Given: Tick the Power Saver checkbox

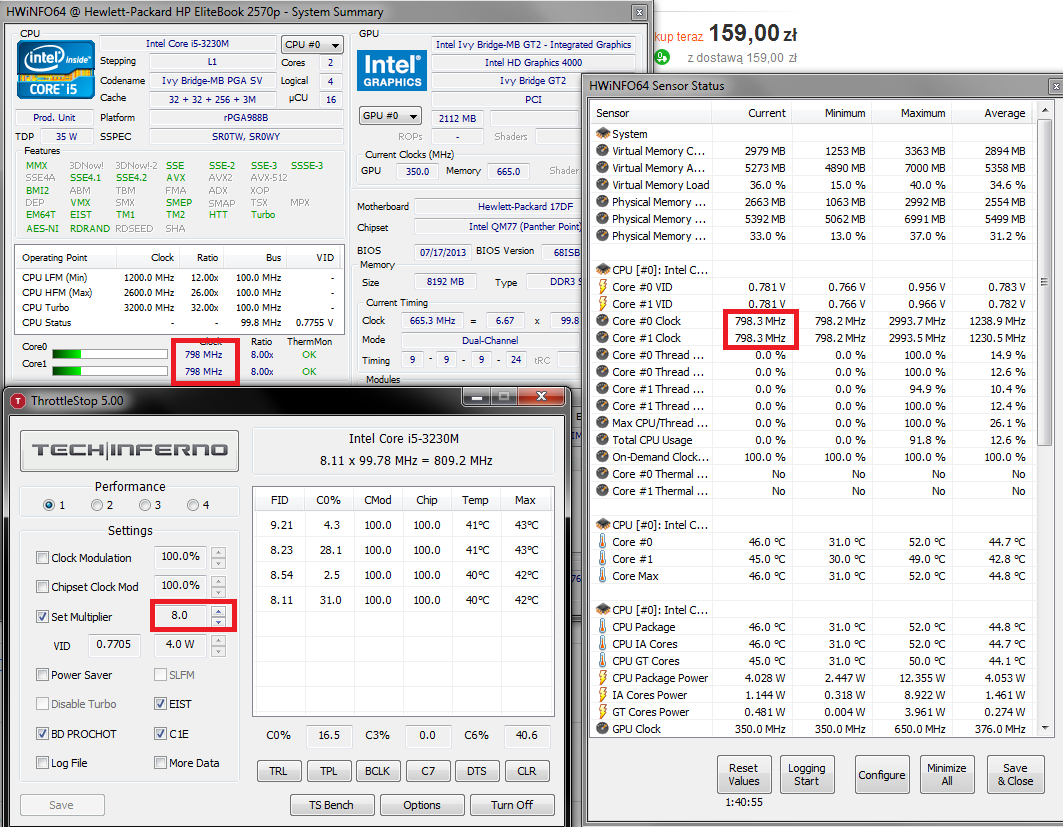Looking at the screenshot, I should (x=43, y=675).
